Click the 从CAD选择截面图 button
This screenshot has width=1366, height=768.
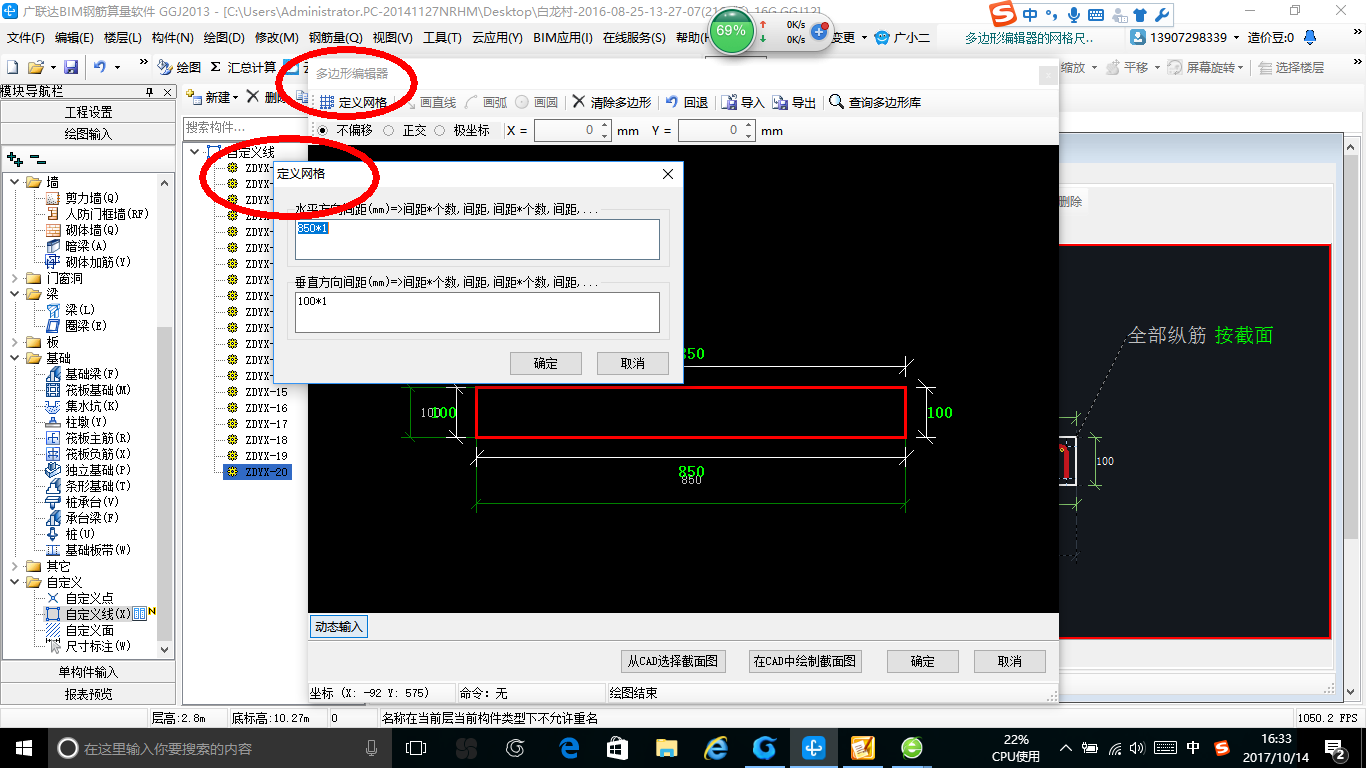673,661
